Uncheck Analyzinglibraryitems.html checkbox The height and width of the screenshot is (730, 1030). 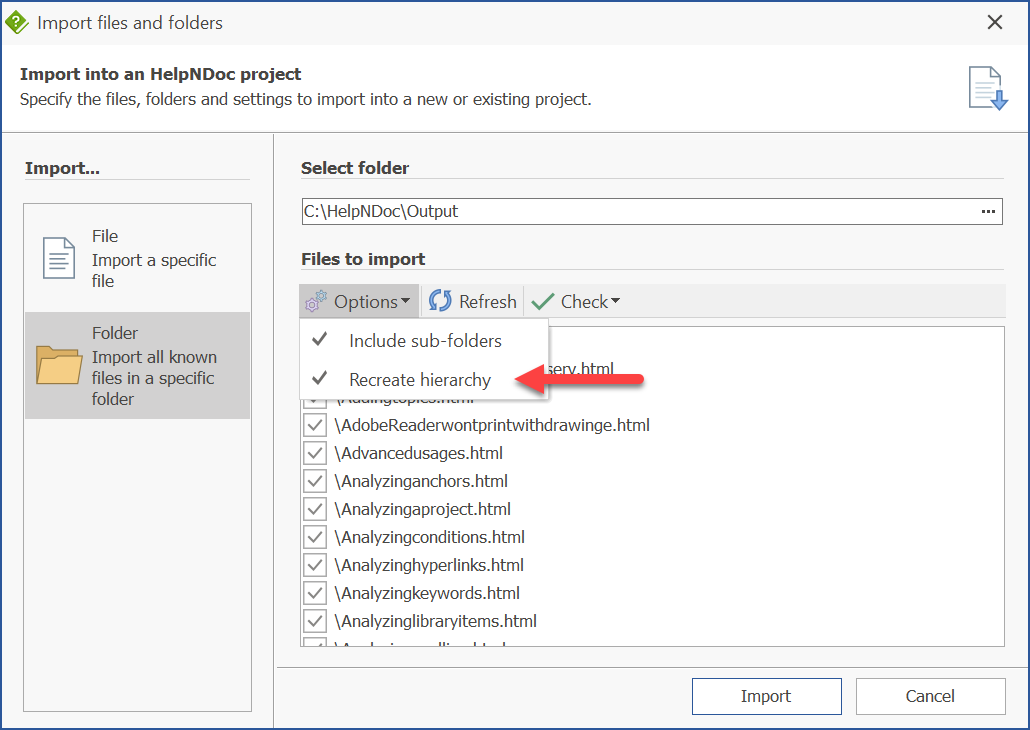click(315, 621)
